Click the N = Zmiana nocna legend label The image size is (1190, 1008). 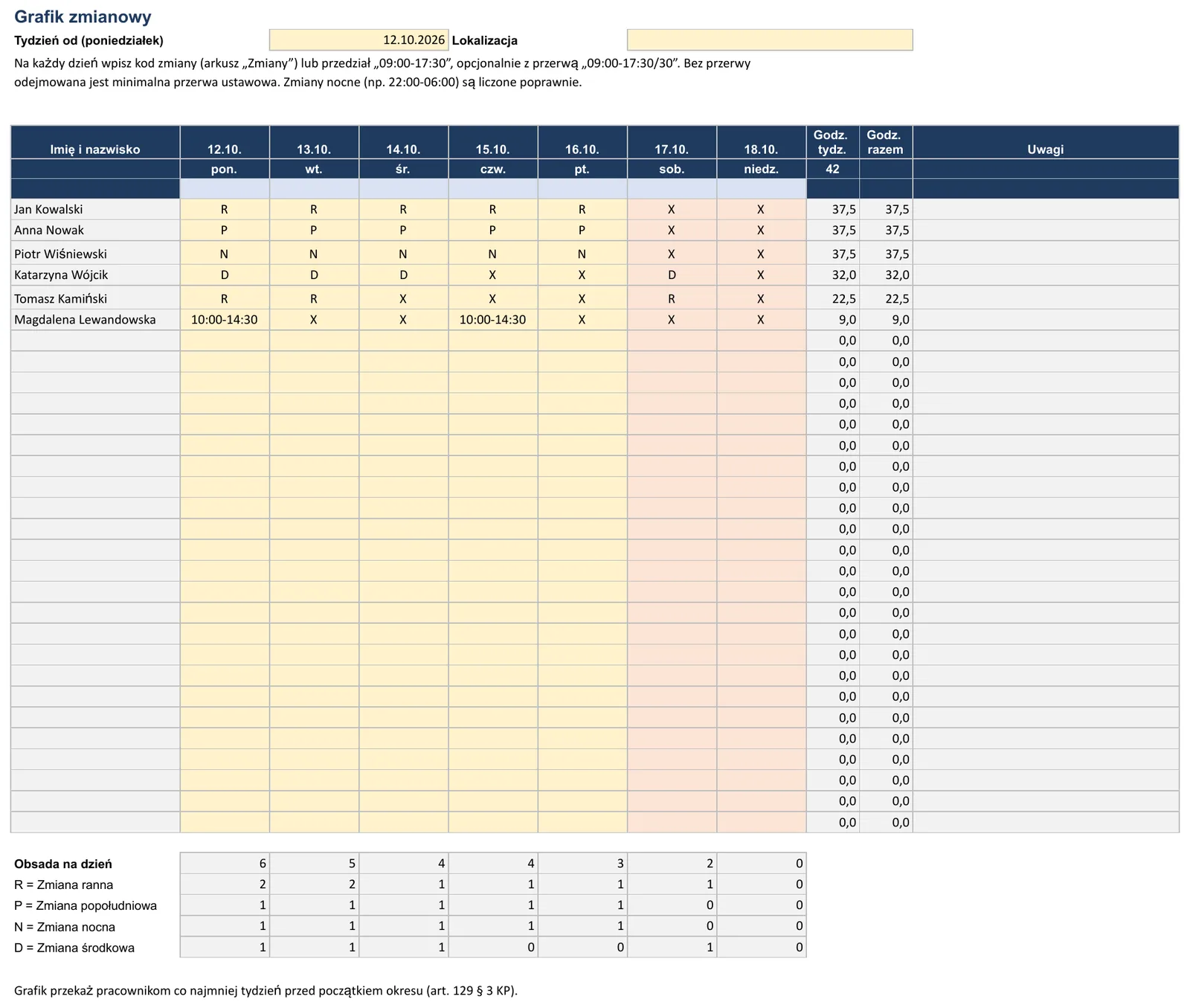pos(65,927)
